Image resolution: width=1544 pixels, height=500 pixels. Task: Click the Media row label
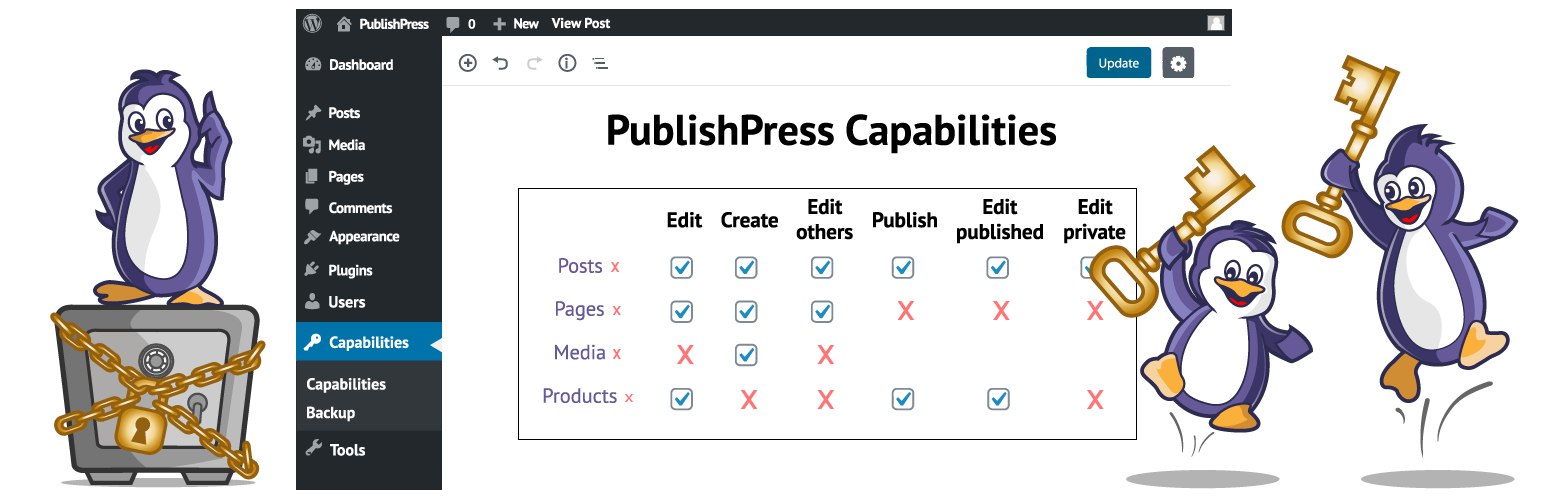tap(580, 352)
